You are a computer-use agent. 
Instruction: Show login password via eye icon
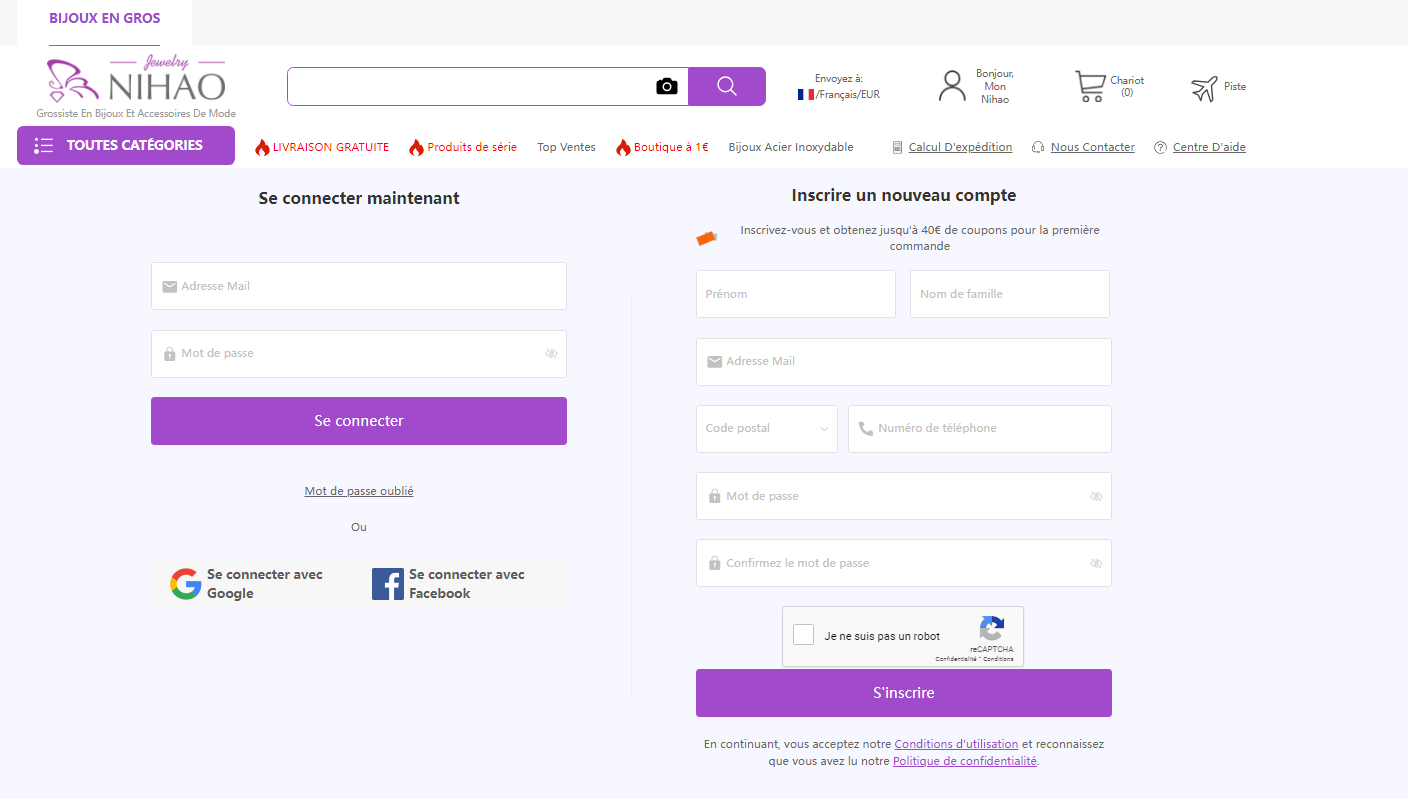551,354
